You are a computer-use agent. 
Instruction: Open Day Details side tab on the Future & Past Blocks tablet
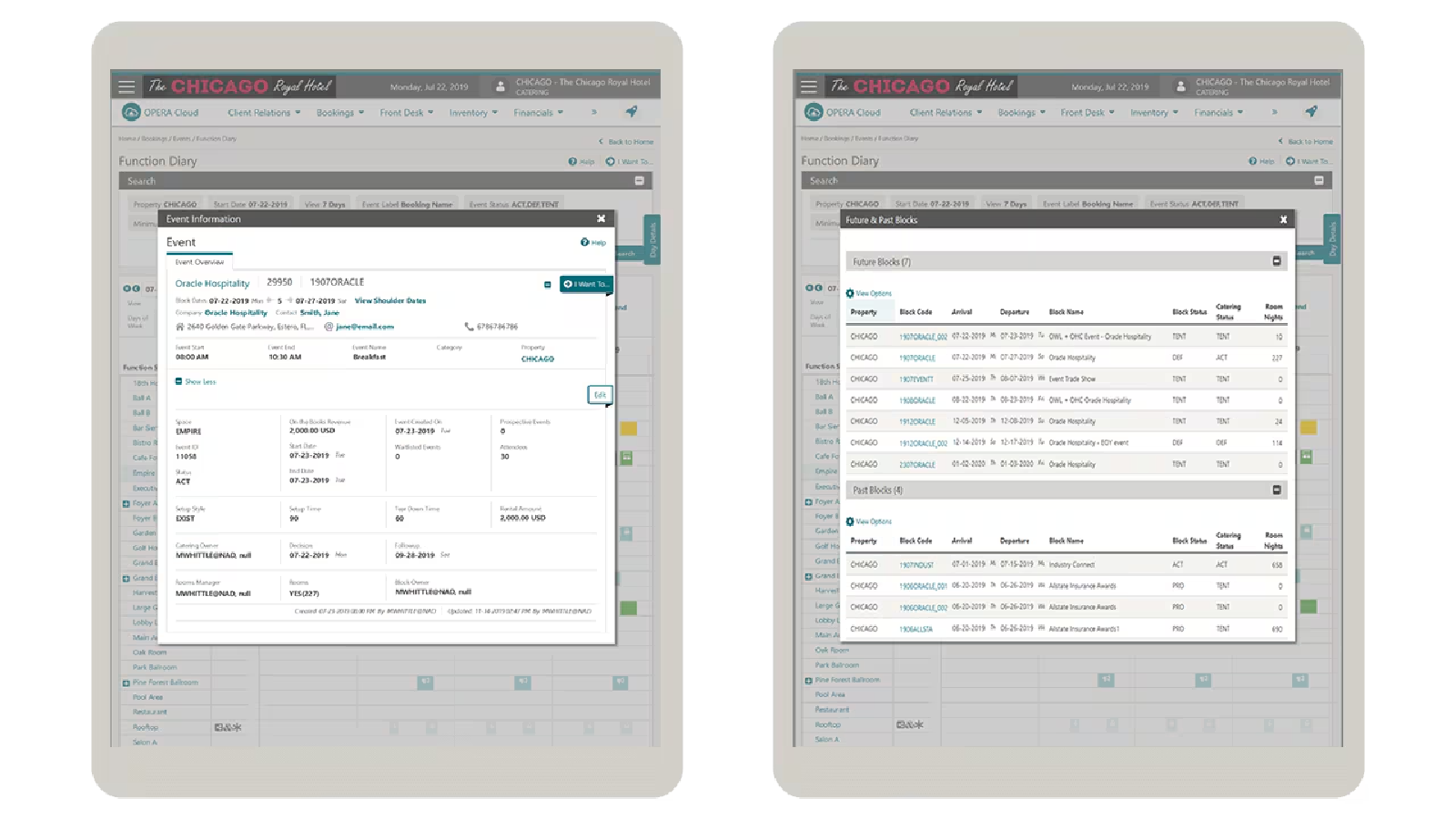point(1332,239)
